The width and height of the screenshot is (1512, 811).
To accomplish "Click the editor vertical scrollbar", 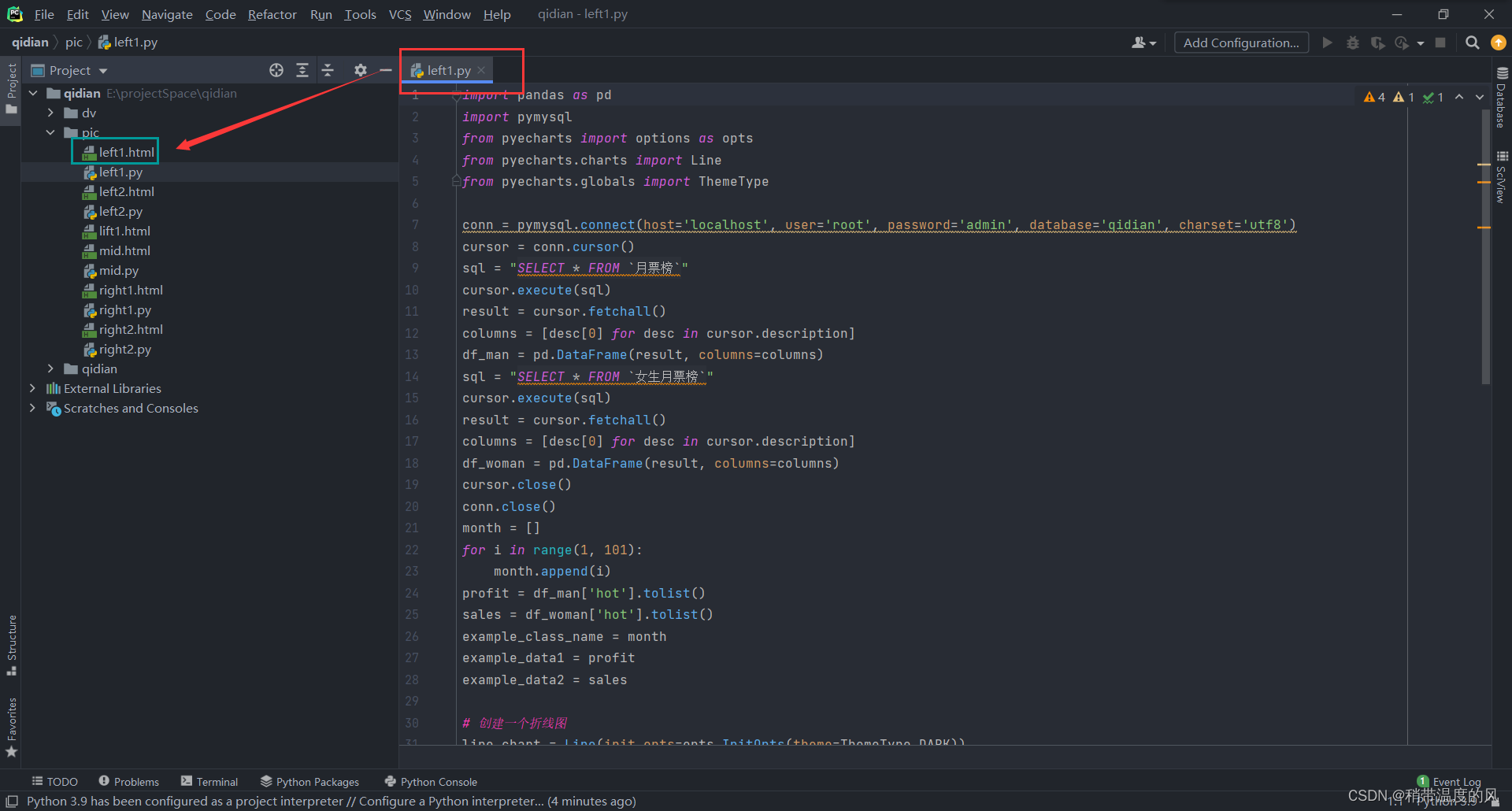I will (x=1485, y=248).
